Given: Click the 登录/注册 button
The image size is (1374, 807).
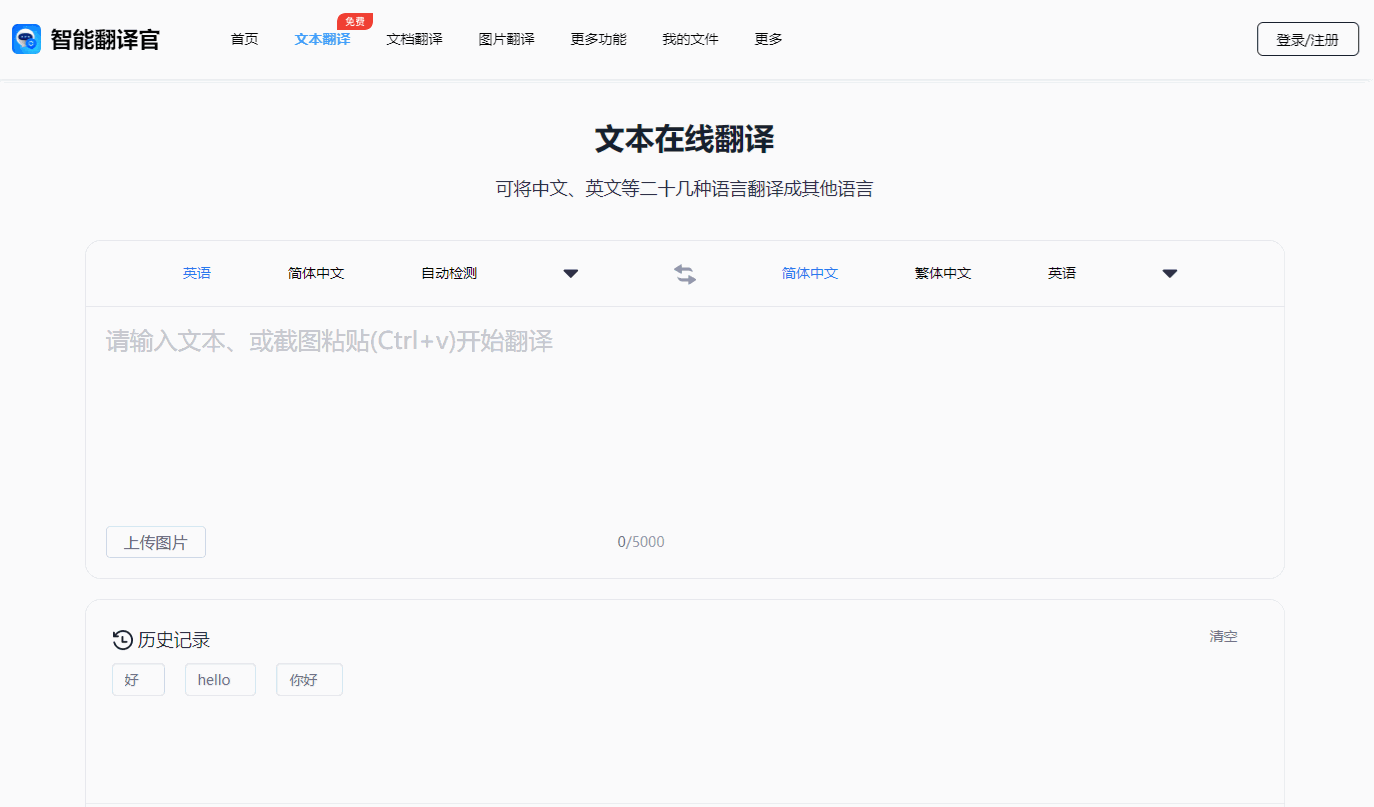Looking at the screenshot, I should [1307, 38].
